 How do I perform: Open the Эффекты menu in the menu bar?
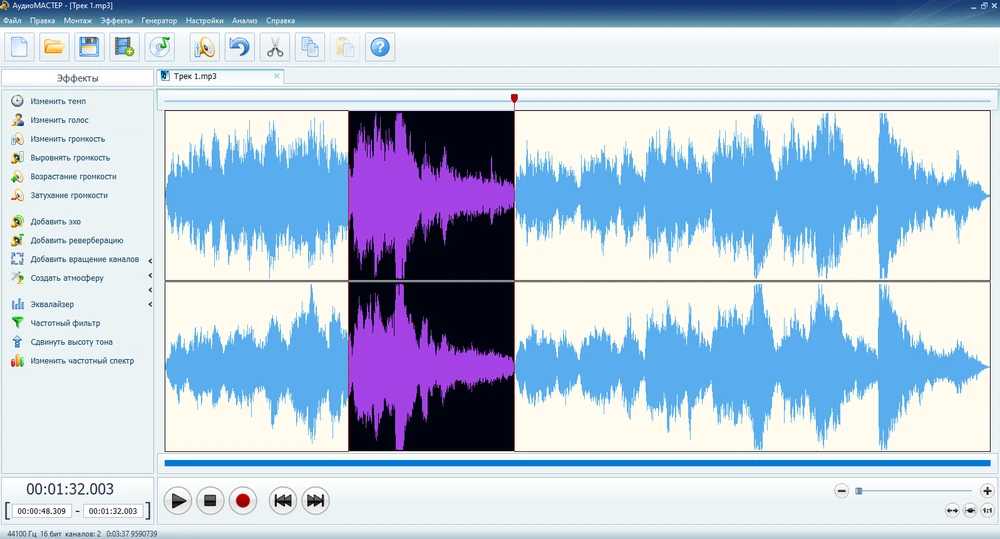tap(116, 20)
